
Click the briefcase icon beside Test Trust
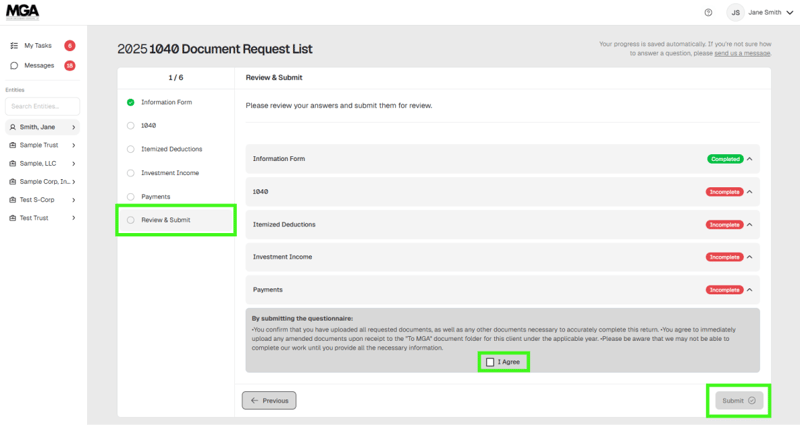pyautogui.click(x=13, y=218)
